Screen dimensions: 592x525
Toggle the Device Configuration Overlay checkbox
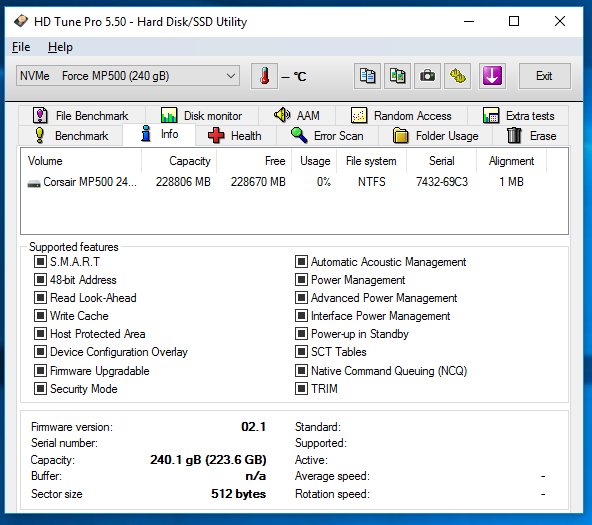[40, 351]
